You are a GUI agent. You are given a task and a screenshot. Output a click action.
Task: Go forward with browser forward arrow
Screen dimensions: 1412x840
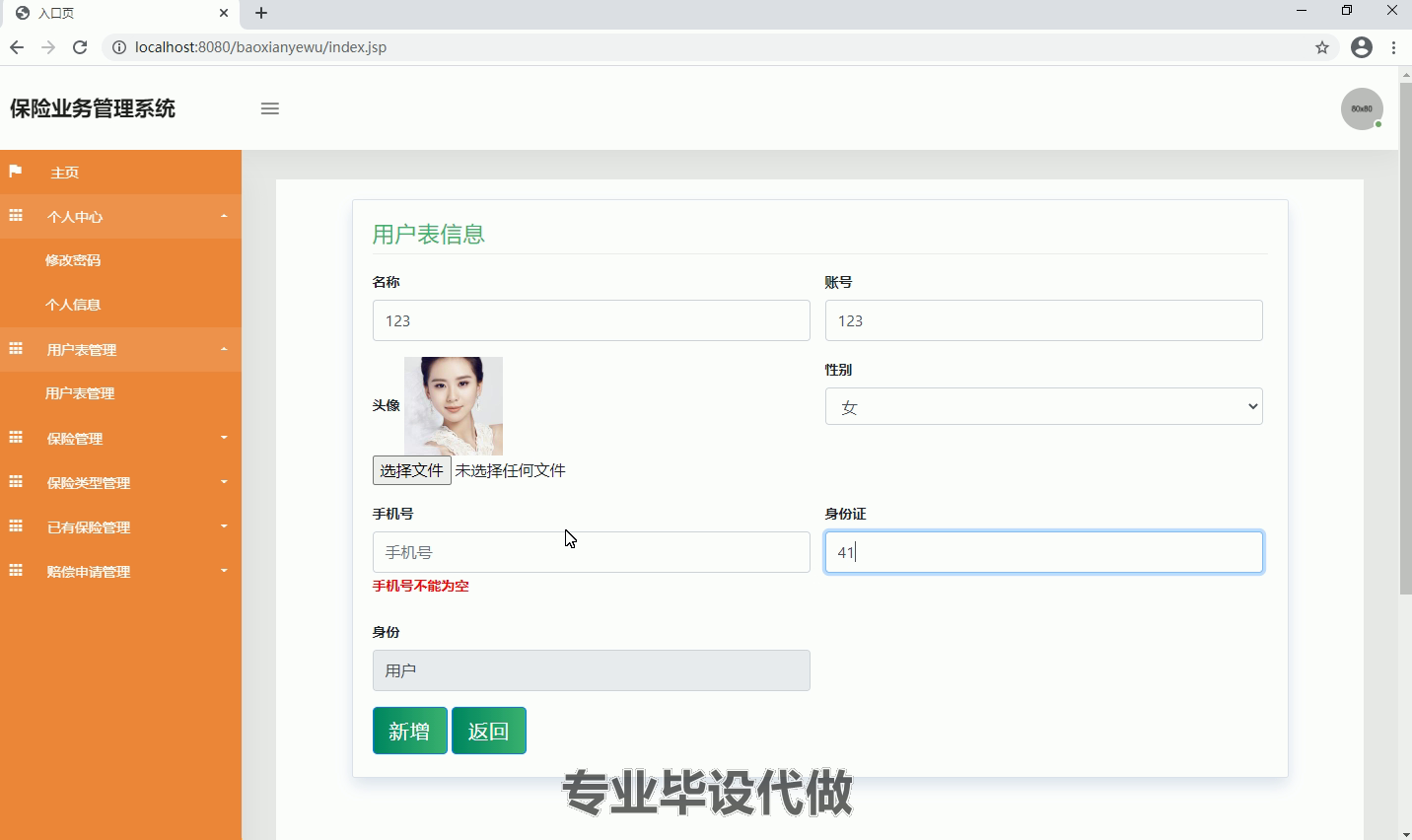48,47
